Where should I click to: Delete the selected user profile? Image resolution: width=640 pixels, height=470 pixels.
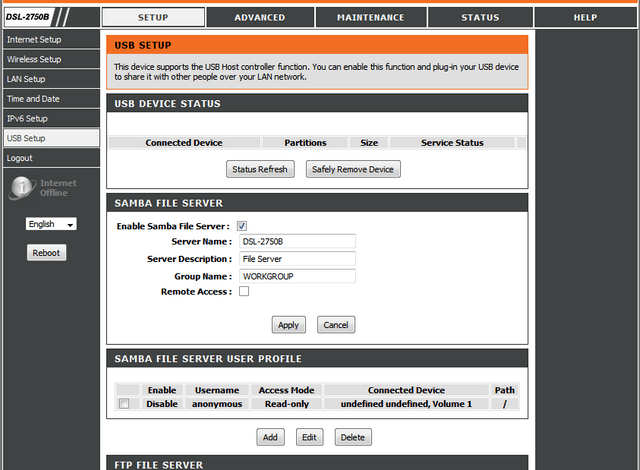pos(351,437)
